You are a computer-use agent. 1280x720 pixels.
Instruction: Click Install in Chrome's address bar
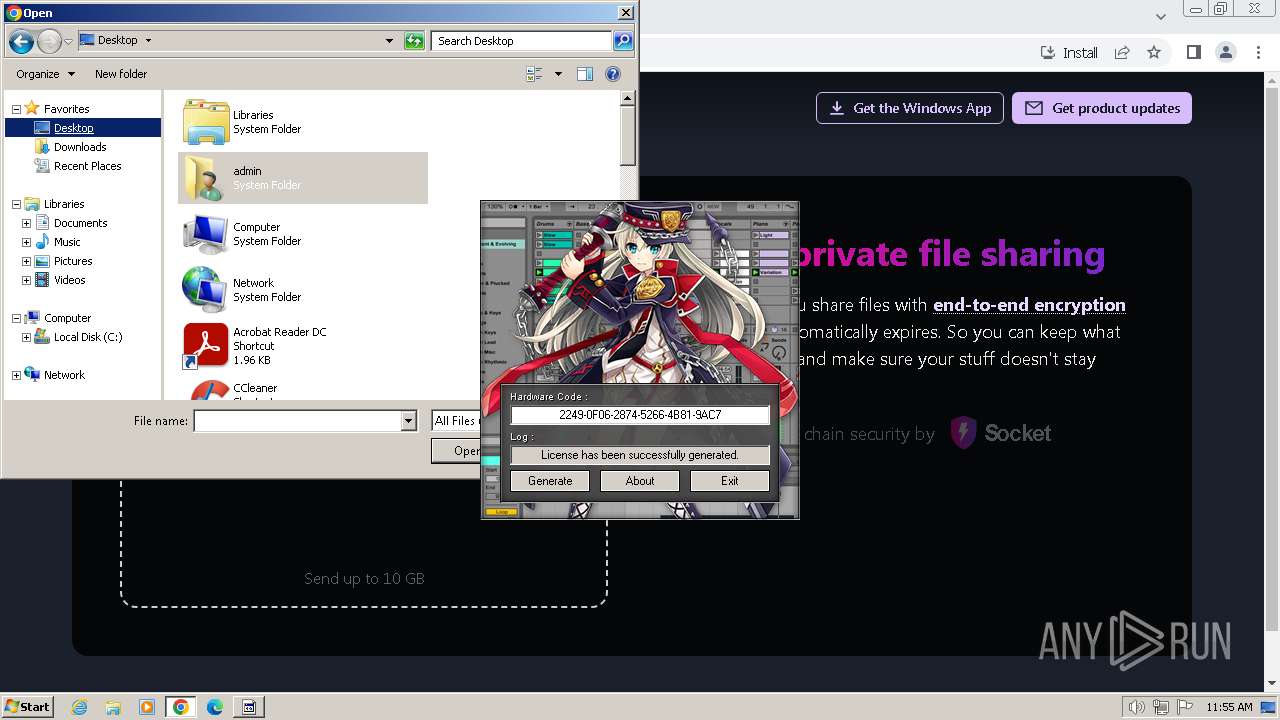point(1069,53)
